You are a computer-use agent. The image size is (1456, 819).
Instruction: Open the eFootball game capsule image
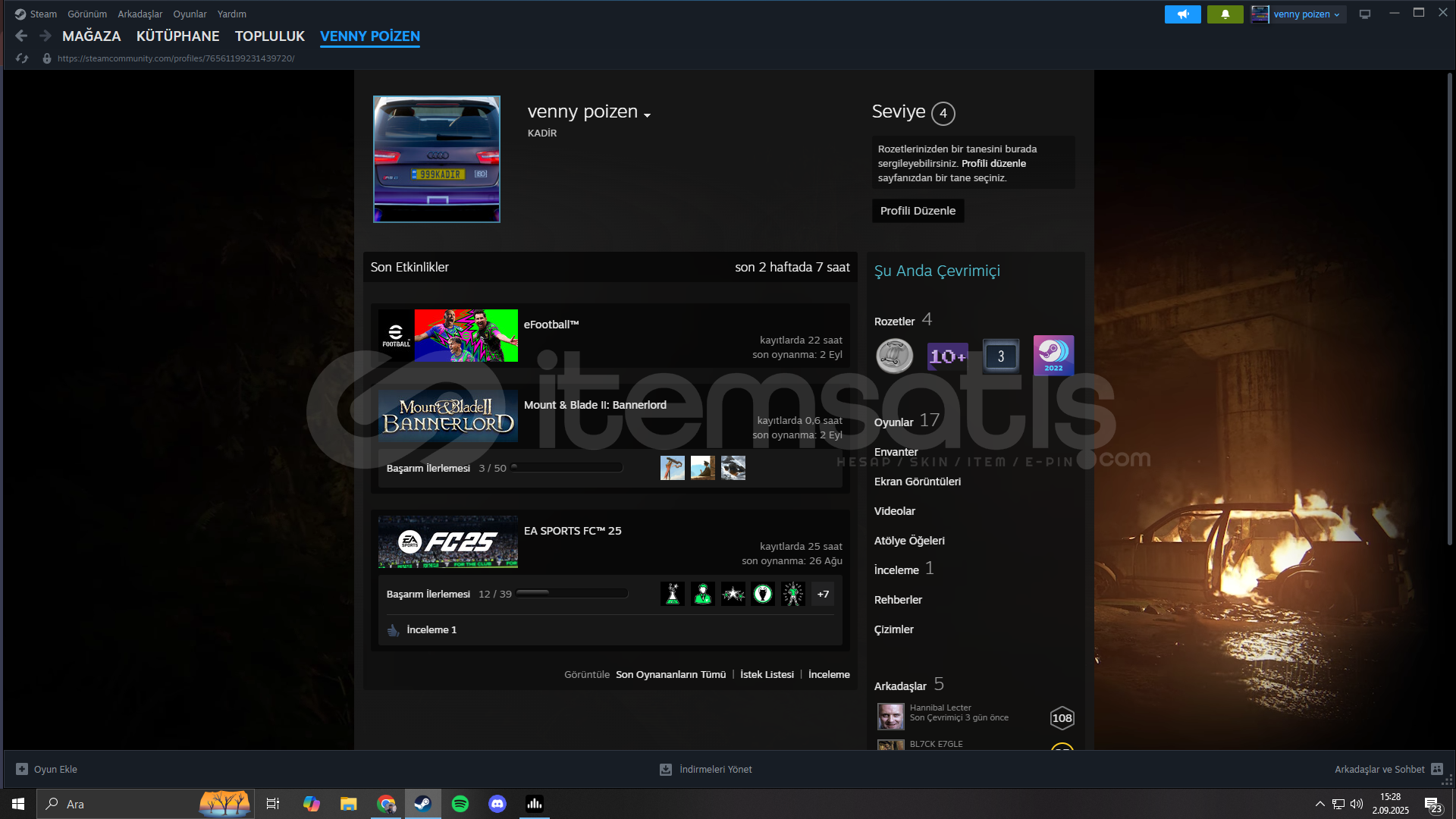click(x=448, y=335)
